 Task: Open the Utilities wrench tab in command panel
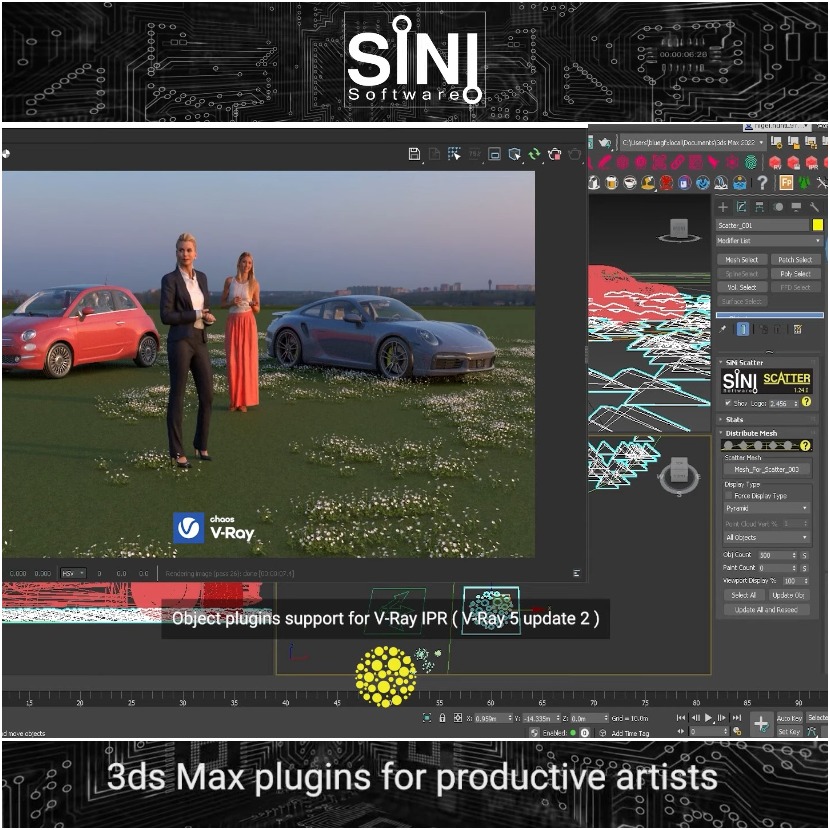814,207
